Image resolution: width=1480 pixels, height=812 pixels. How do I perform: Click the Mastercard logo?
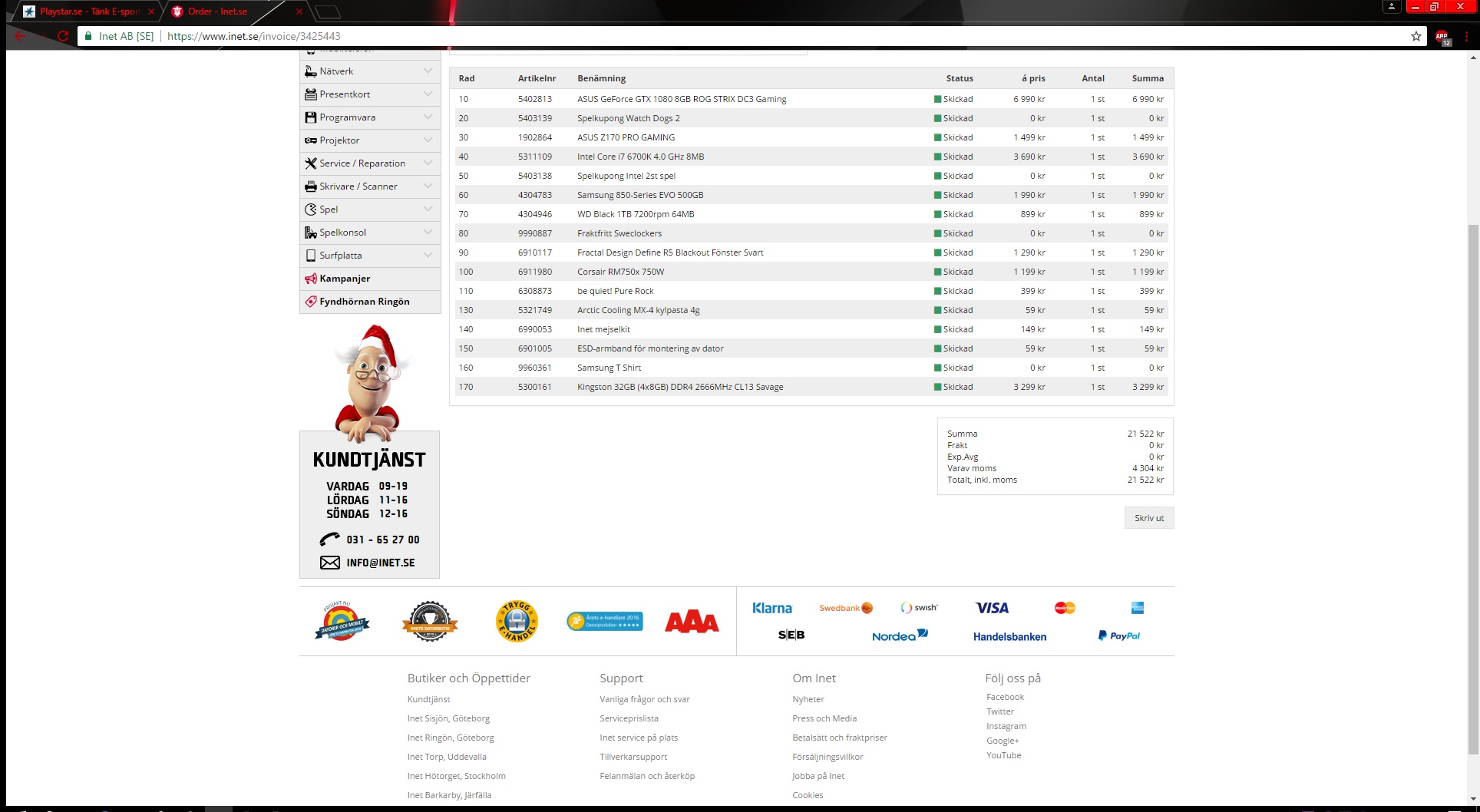coord(1065,608)
